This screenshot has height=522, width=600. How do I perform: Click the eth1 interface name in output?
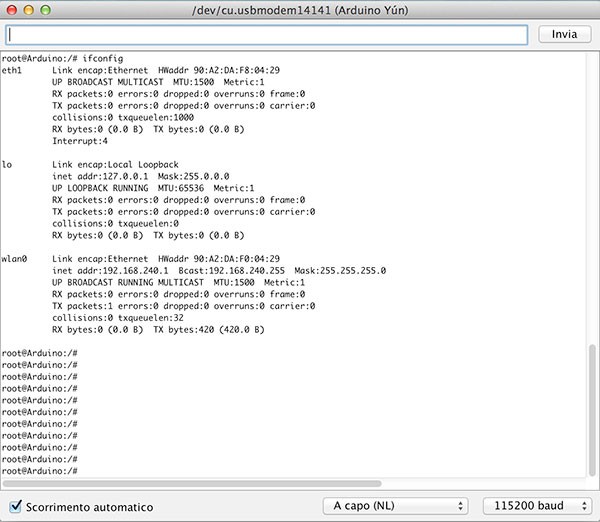(x=11, y=71)
